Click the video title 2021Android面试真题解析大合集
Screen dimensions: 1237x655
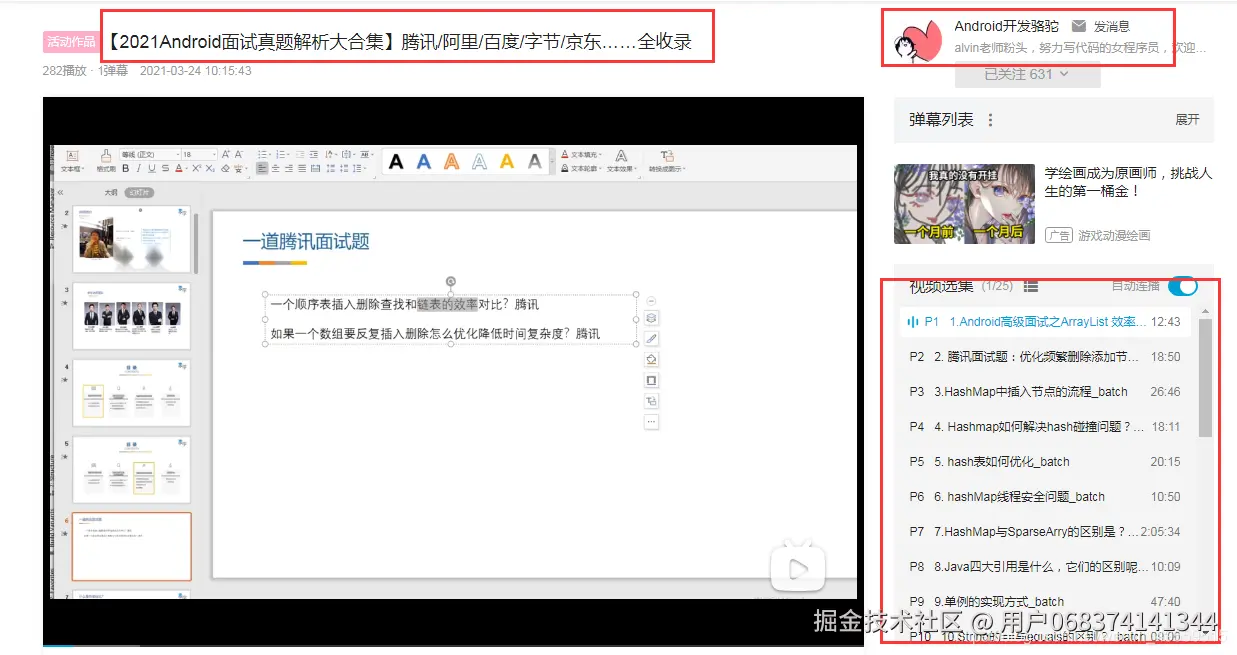(x=399, y=43)
